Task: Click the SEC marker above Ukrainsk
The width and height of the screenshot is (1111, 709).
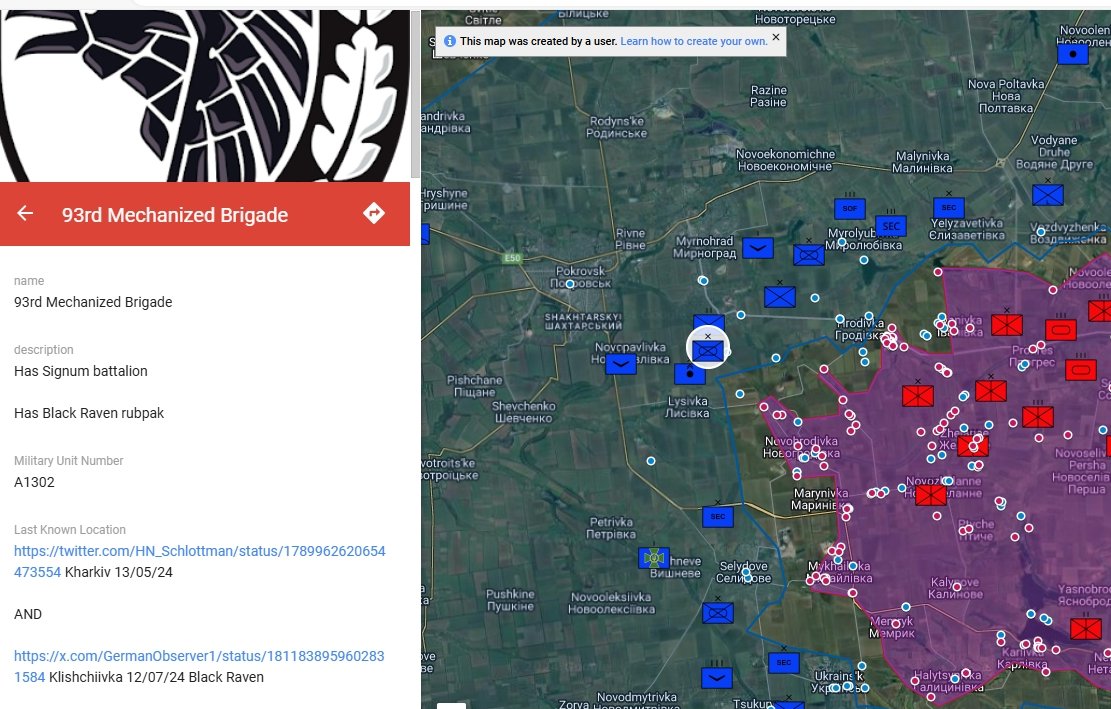Action: click(783, 662)
